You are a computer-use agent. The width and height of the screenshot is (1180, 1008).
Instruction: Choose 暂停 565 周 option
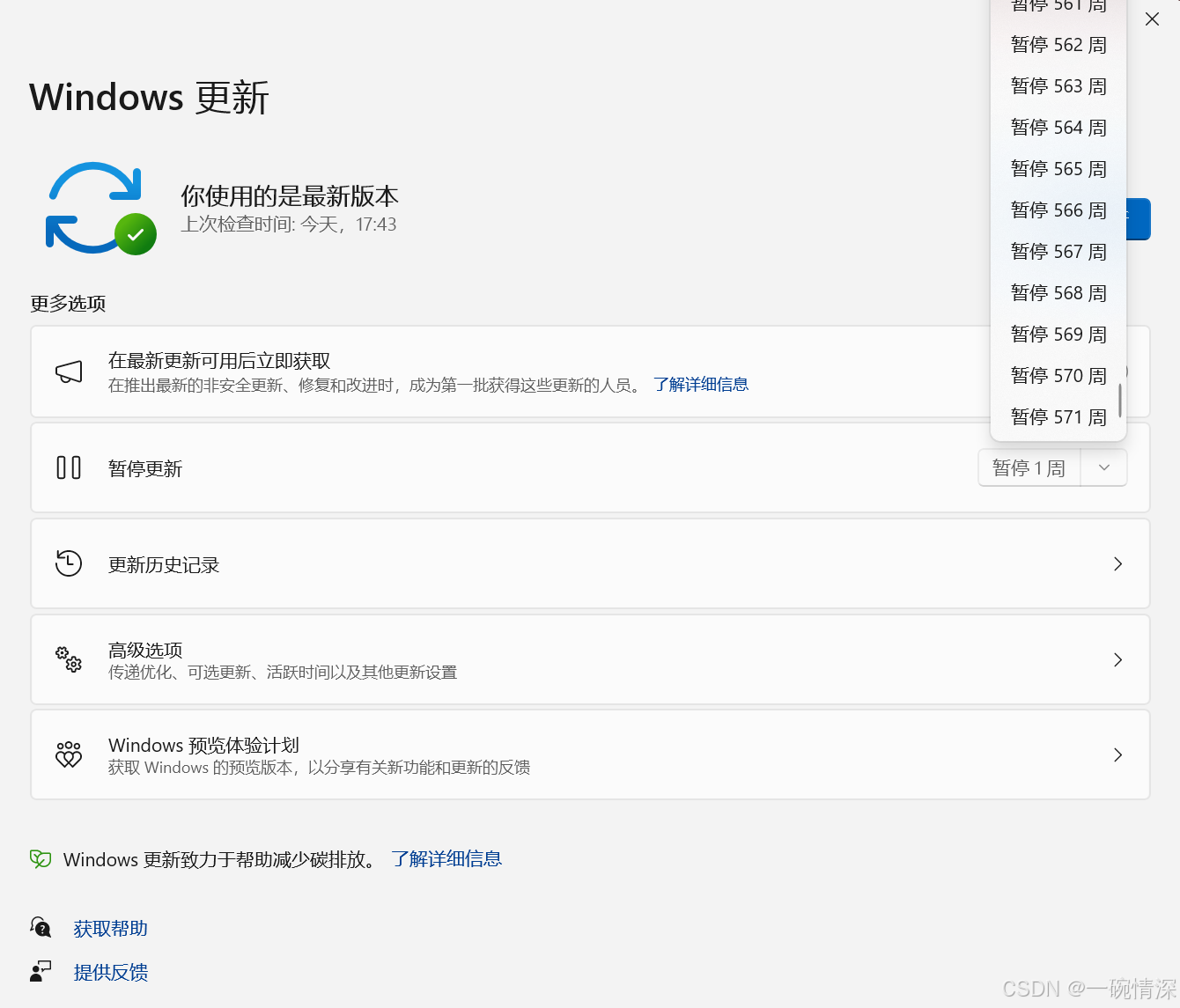click(x=1058, y=169)
